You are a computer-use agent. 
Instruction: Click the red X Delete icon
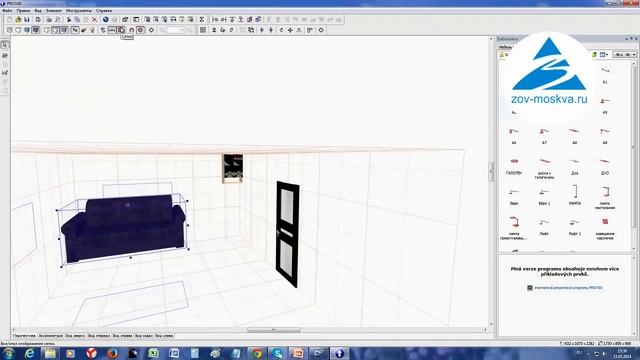[x=95, y=19]
